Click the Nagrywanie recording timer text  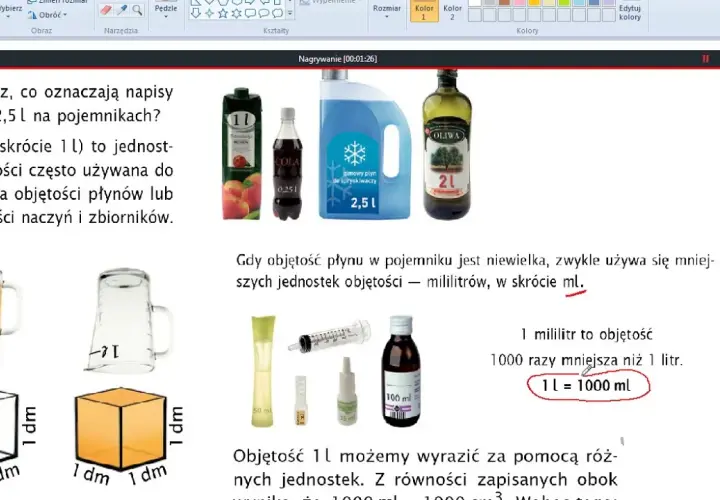point(338,59)
